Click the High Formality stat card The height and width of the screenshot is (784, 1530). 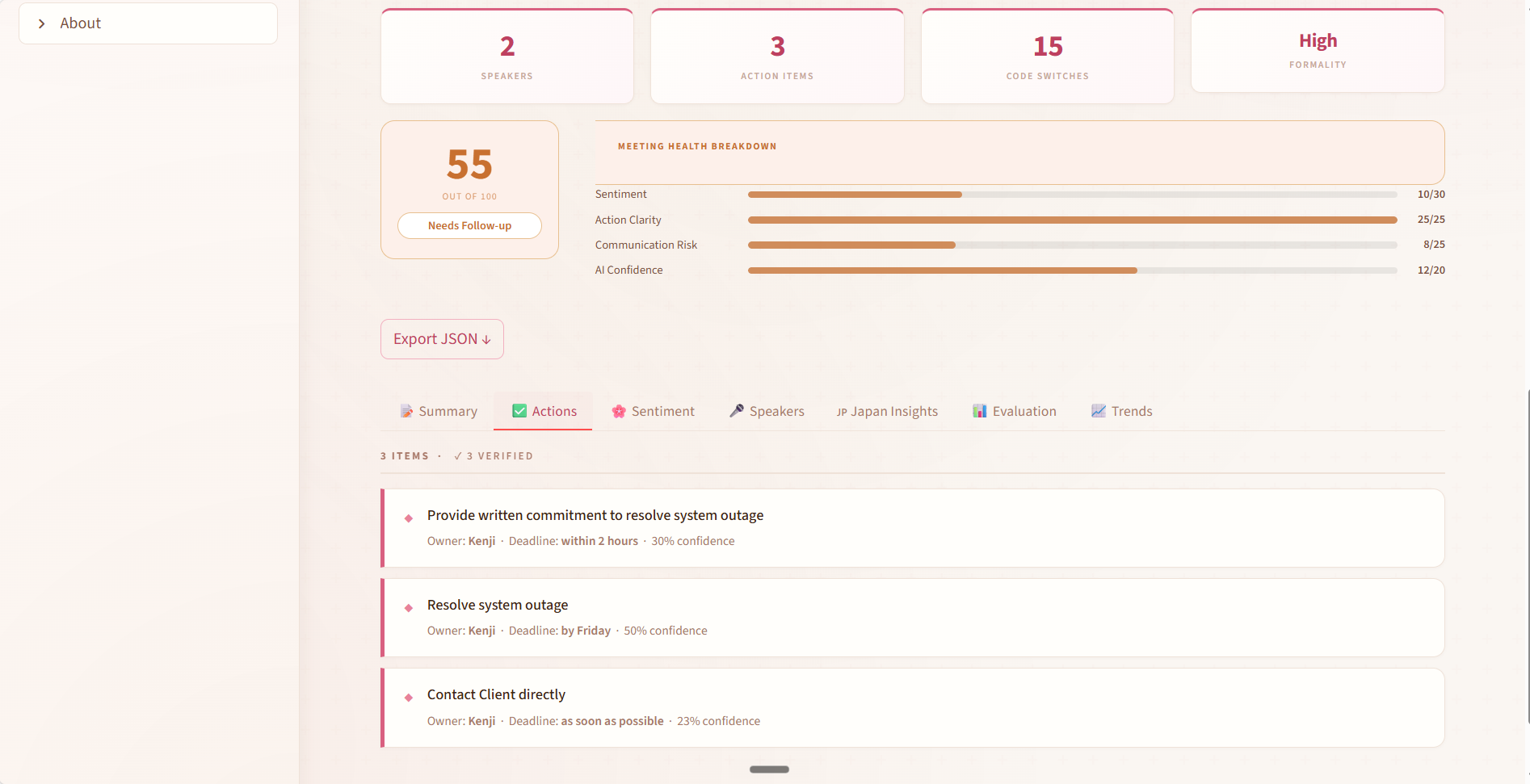coord(1318,51)
